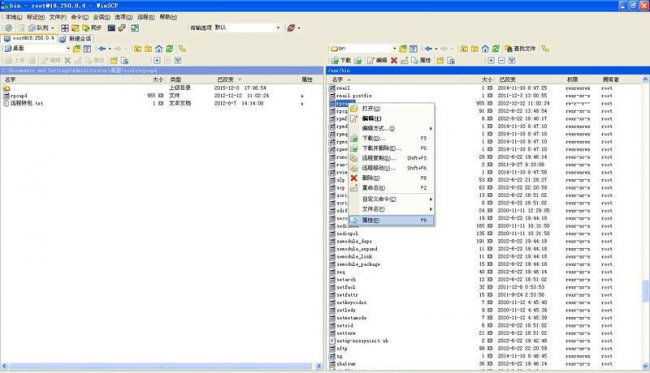650x373 pixels.
Task: Select rmail.postfix in the remote list
Action: pos(351,96)
